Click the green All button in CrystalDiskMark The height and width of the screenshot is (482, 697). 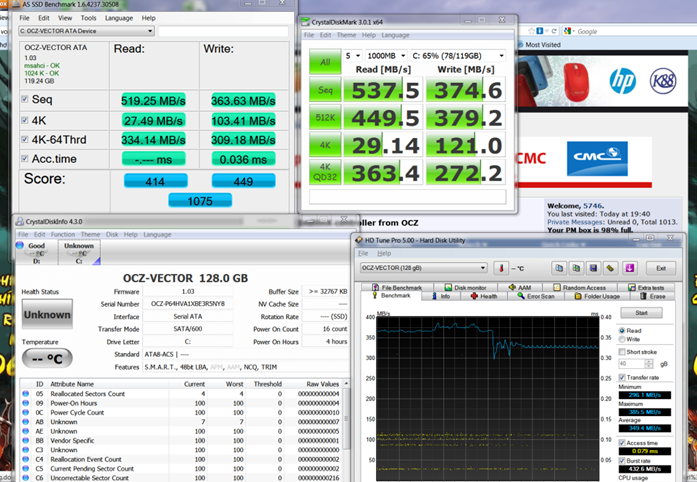pyautogui.click(x=325, y=62)
